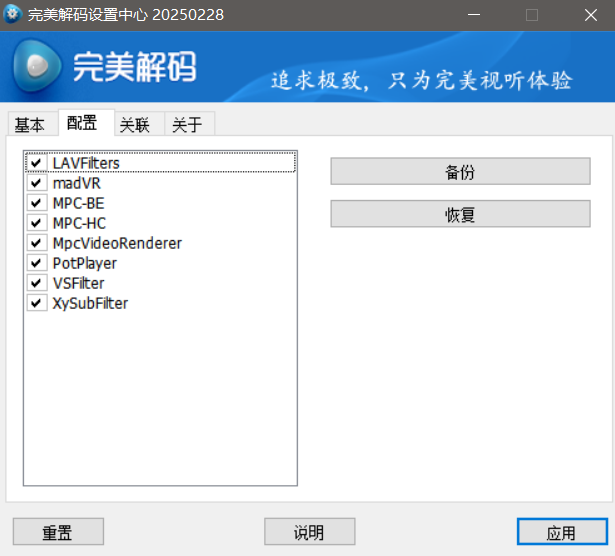This screenshot has width=615, height=556.
Task: Switch to the 基本 tab
Action: pyautogui.click(x=33, y=125)
